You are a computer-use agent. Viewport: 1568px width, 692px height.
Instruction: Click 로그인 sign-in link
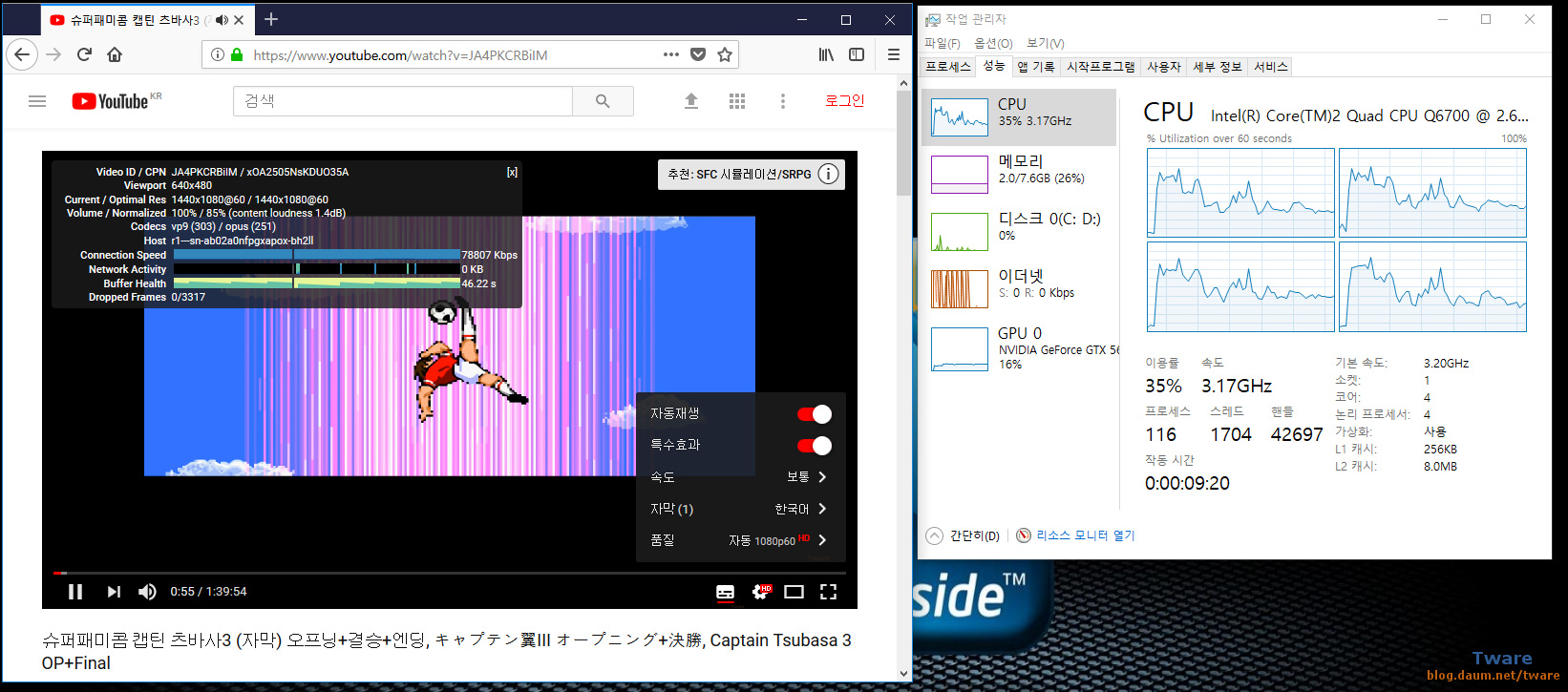pyautogui.click(x=844, y=100)
